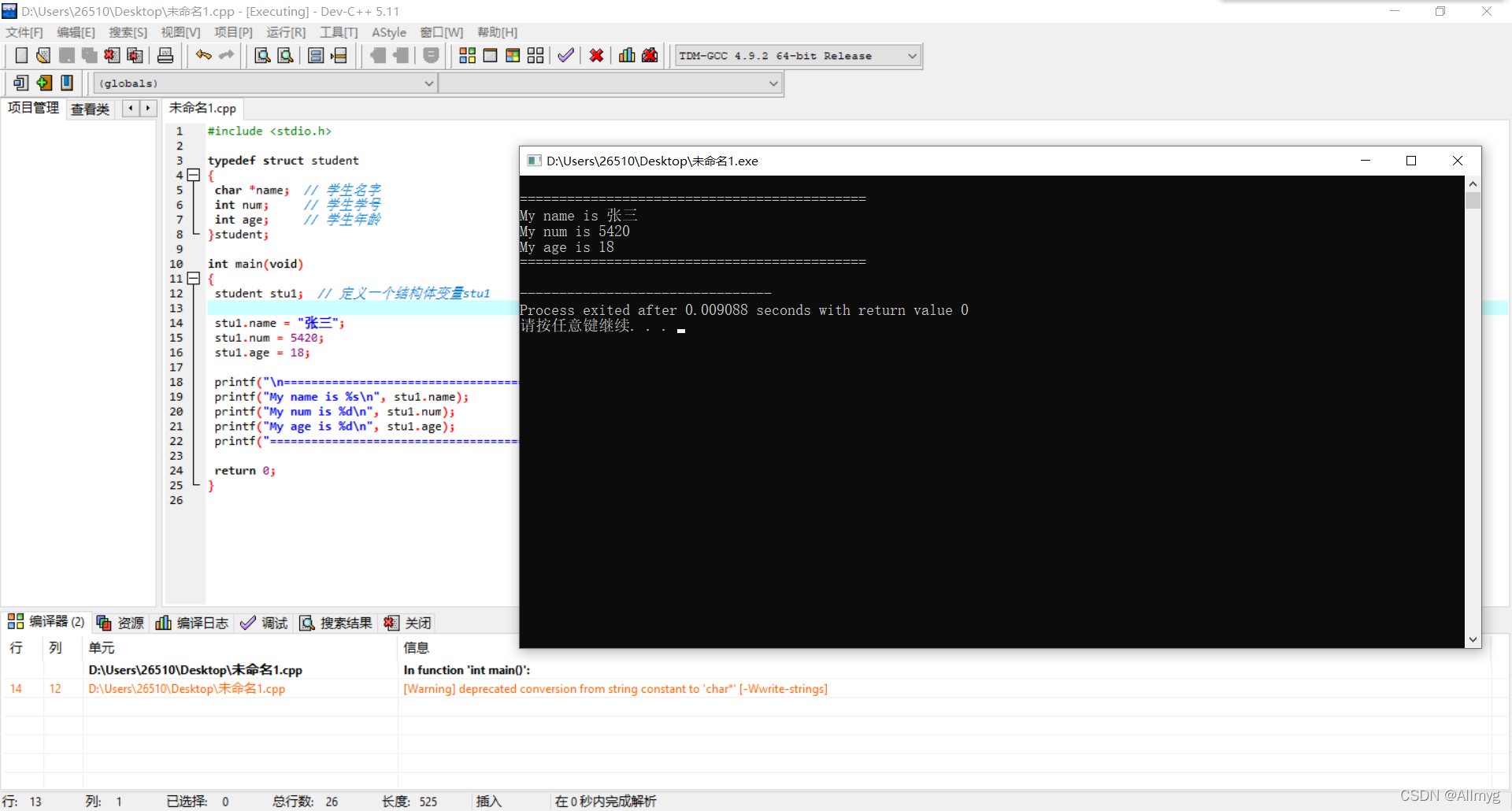This screenshot has height=811, width=1512.
Task: Click the 信息 column header
Action: point(416,648)
